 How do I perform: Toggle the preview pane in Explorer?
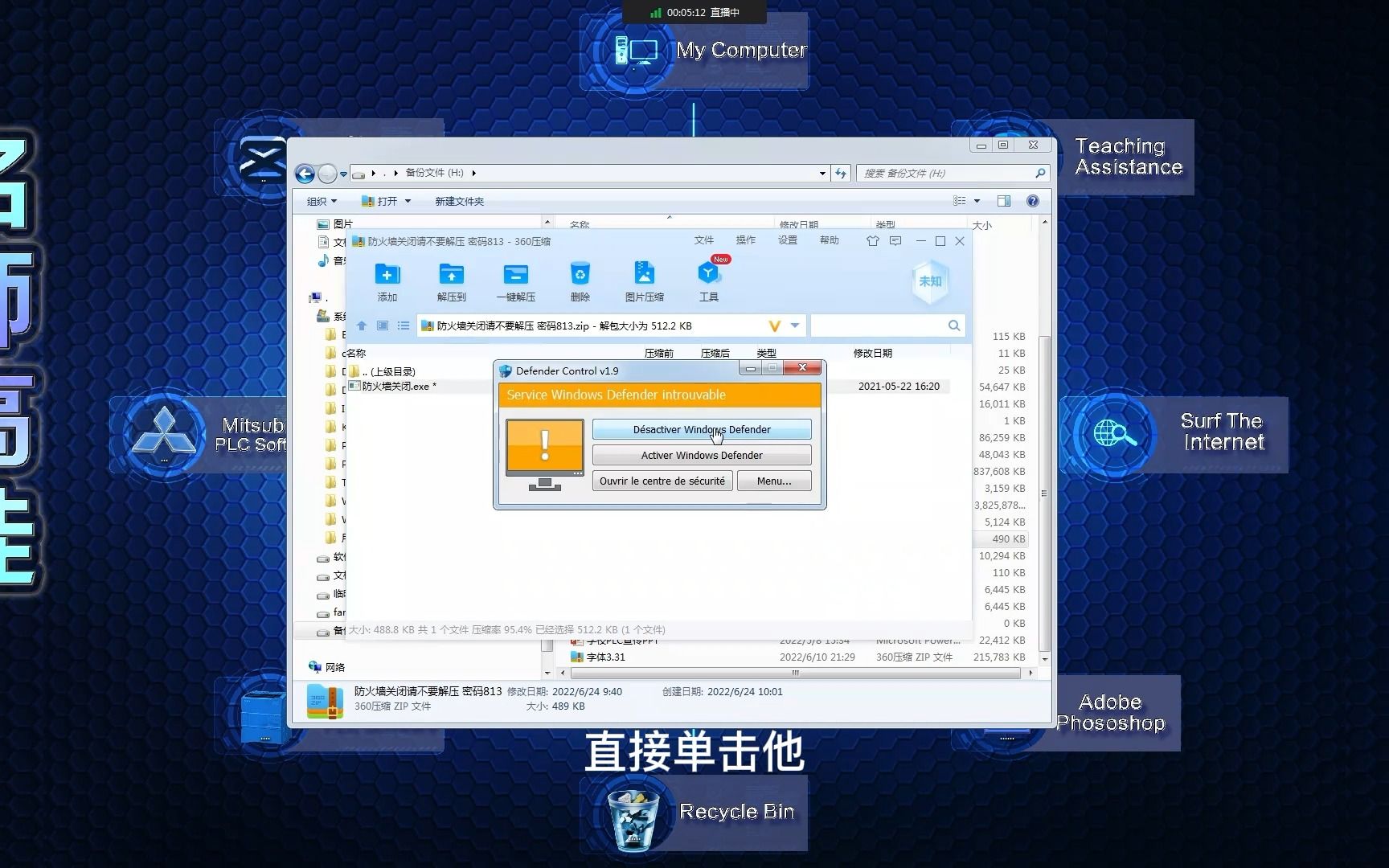(x=1004, y=201)
